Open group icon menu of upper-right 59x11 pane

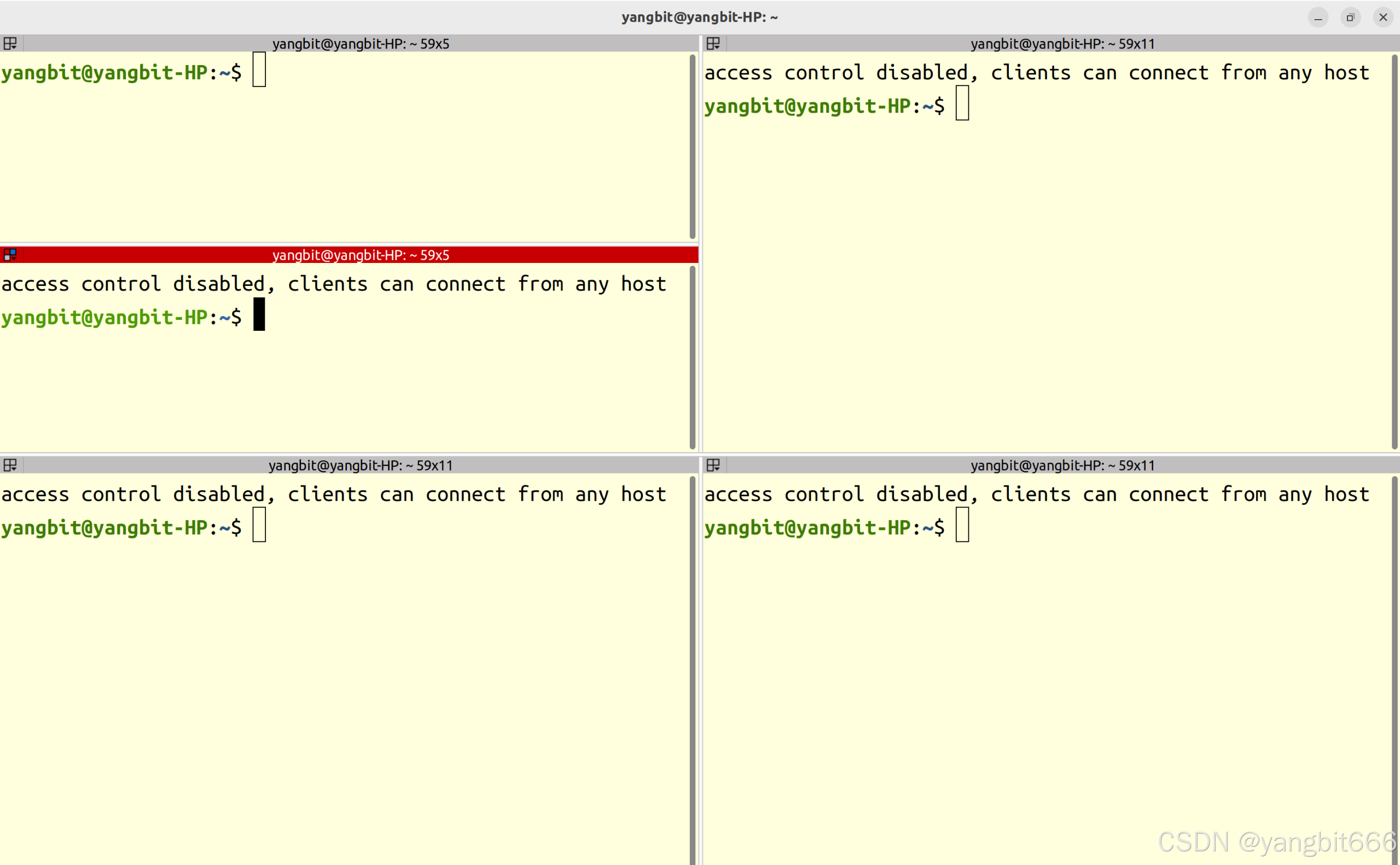point(713,44)
